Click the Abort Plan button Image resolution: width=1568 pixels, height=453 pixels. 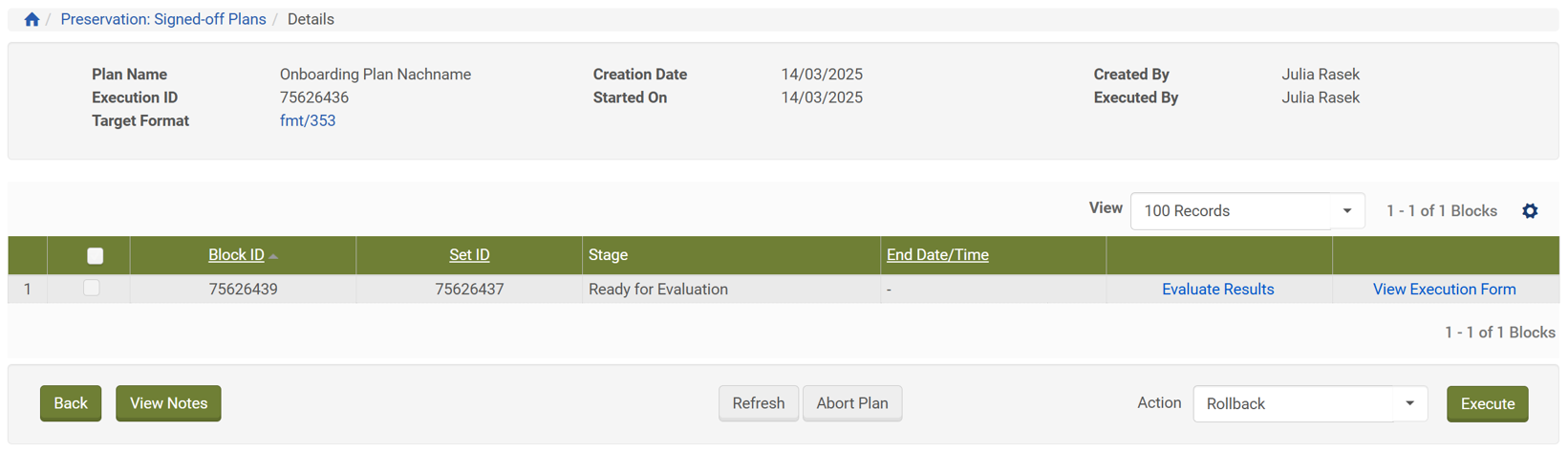[851, 403]
